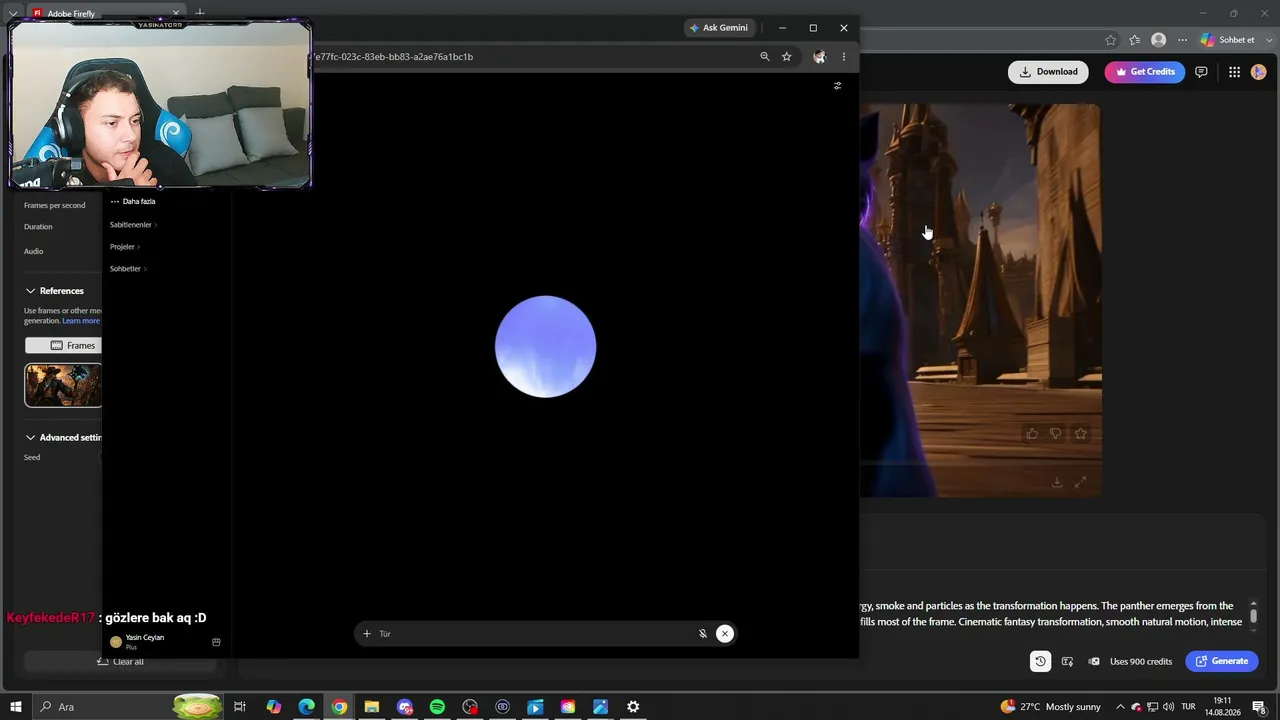Click the generated castle video preview

coord(980,300)
